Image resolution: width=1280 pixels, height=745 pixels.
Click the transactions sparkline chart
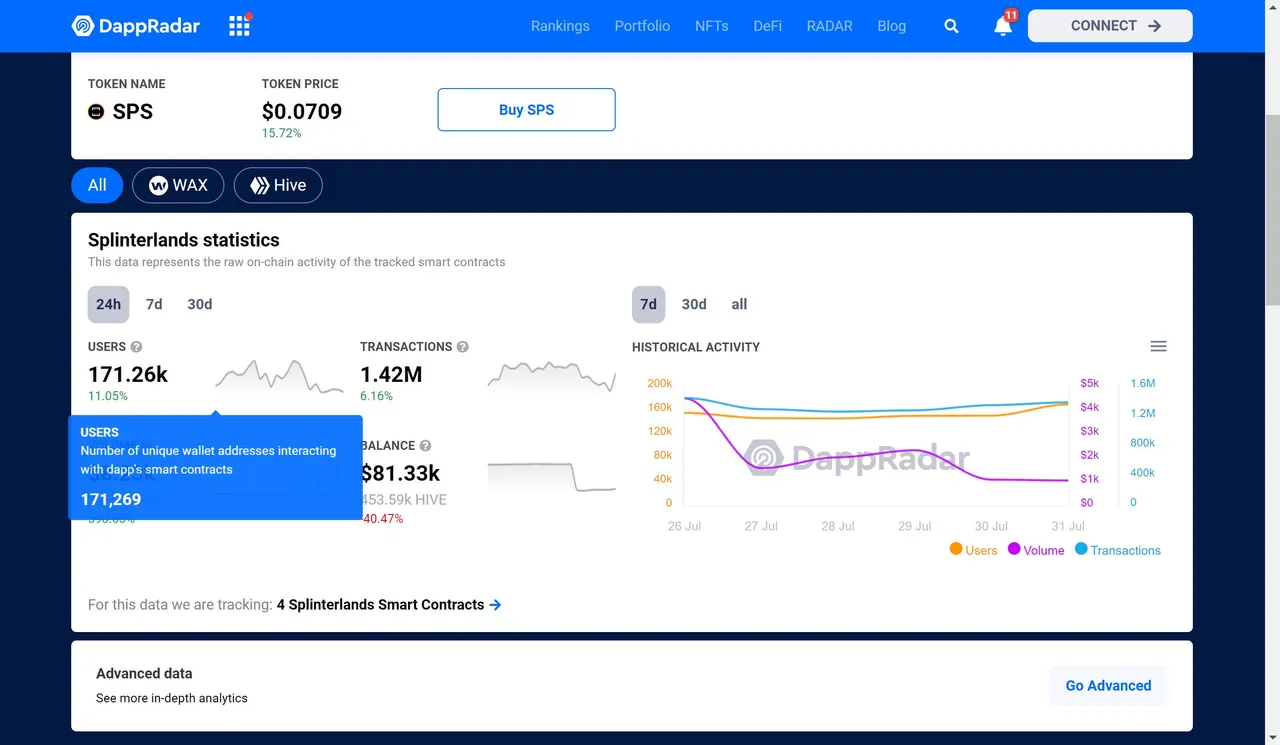(x=552, y=376)
